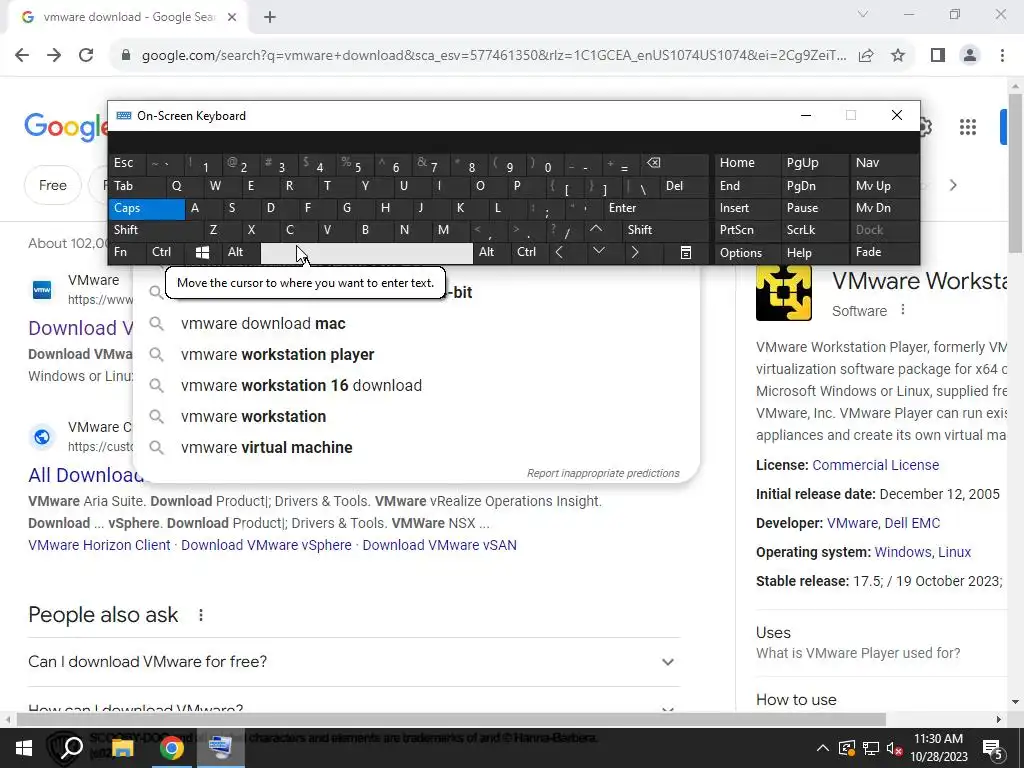Switch to Chrome on the taskbar
The height and width of the screenshot is (768, 1024).
pyautogui.click(x=171, y=748)
